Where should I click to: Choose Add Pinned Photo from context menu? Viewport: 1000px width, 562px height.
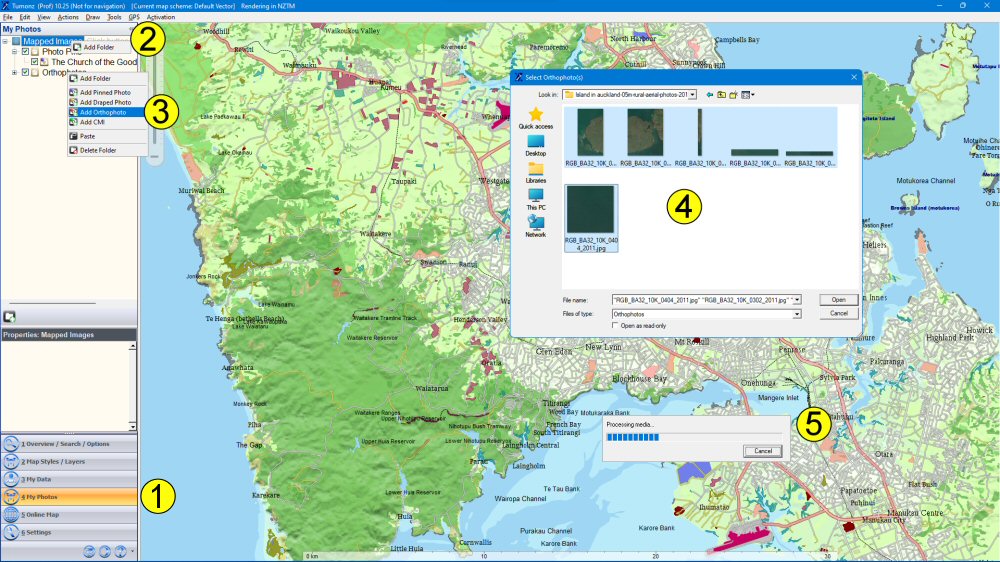pos(107,92)
